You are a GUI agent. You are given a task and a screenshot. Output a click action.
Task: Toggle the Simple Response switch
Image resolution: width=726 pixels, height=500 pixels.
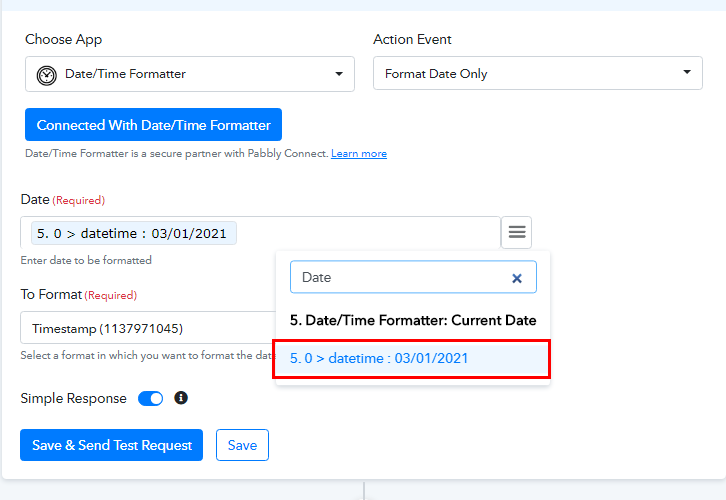[150, 399]
